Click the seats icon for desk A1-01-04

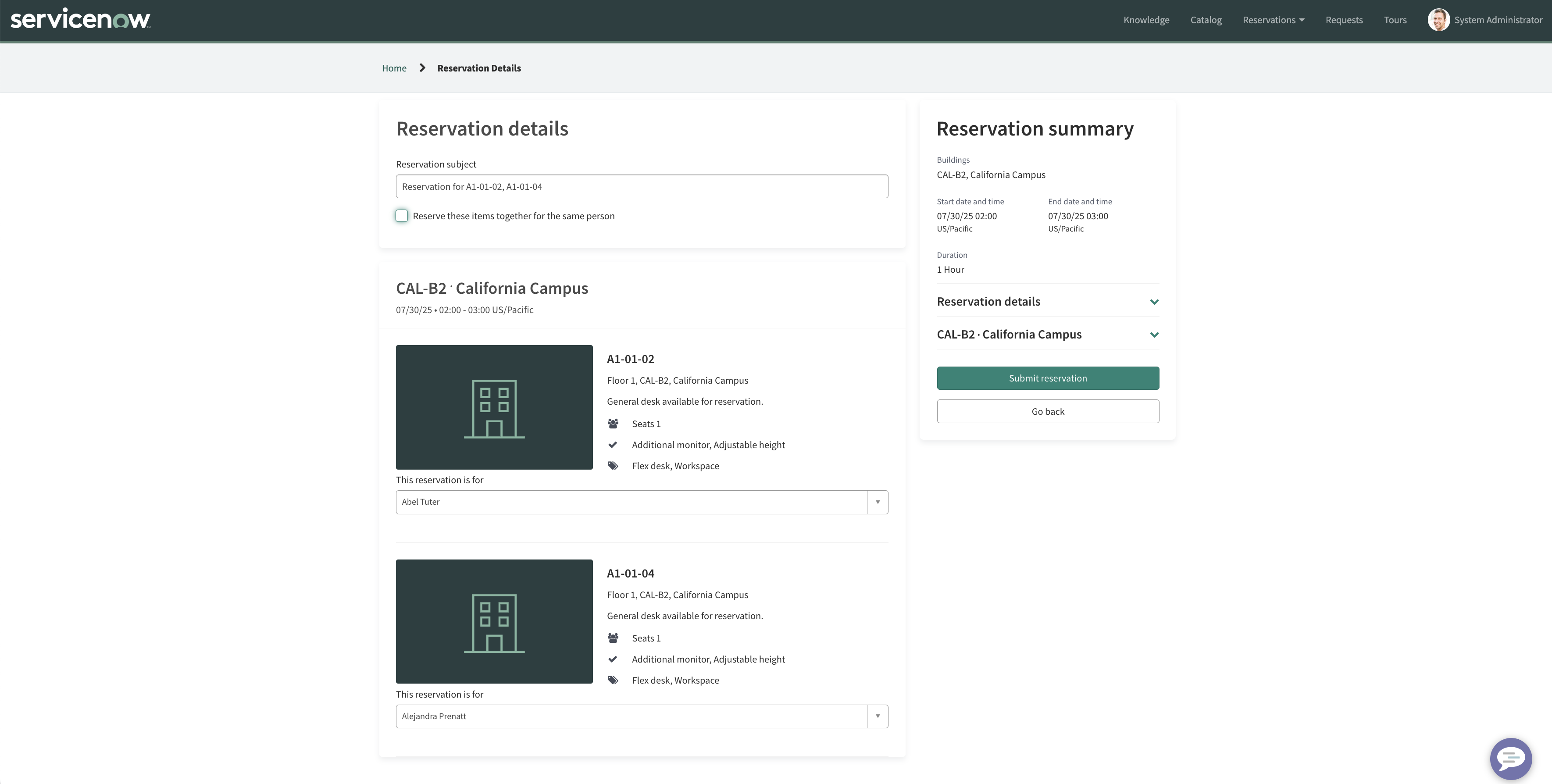(x=613, y=638)
